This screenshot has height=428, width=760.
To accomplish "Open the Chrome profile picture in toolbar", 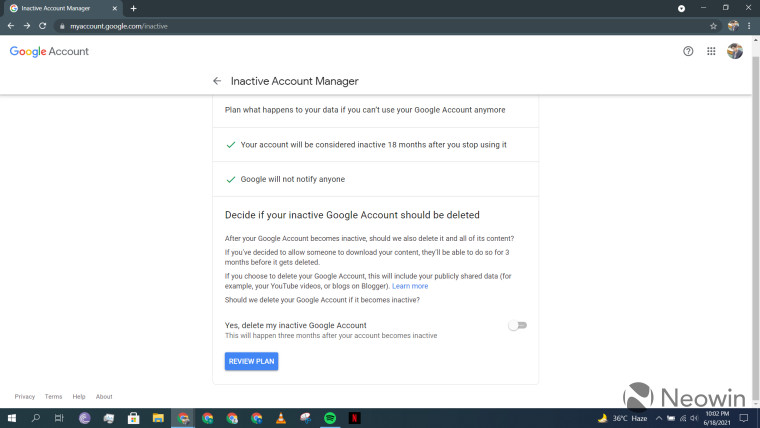I will click(x=733, y=26).
